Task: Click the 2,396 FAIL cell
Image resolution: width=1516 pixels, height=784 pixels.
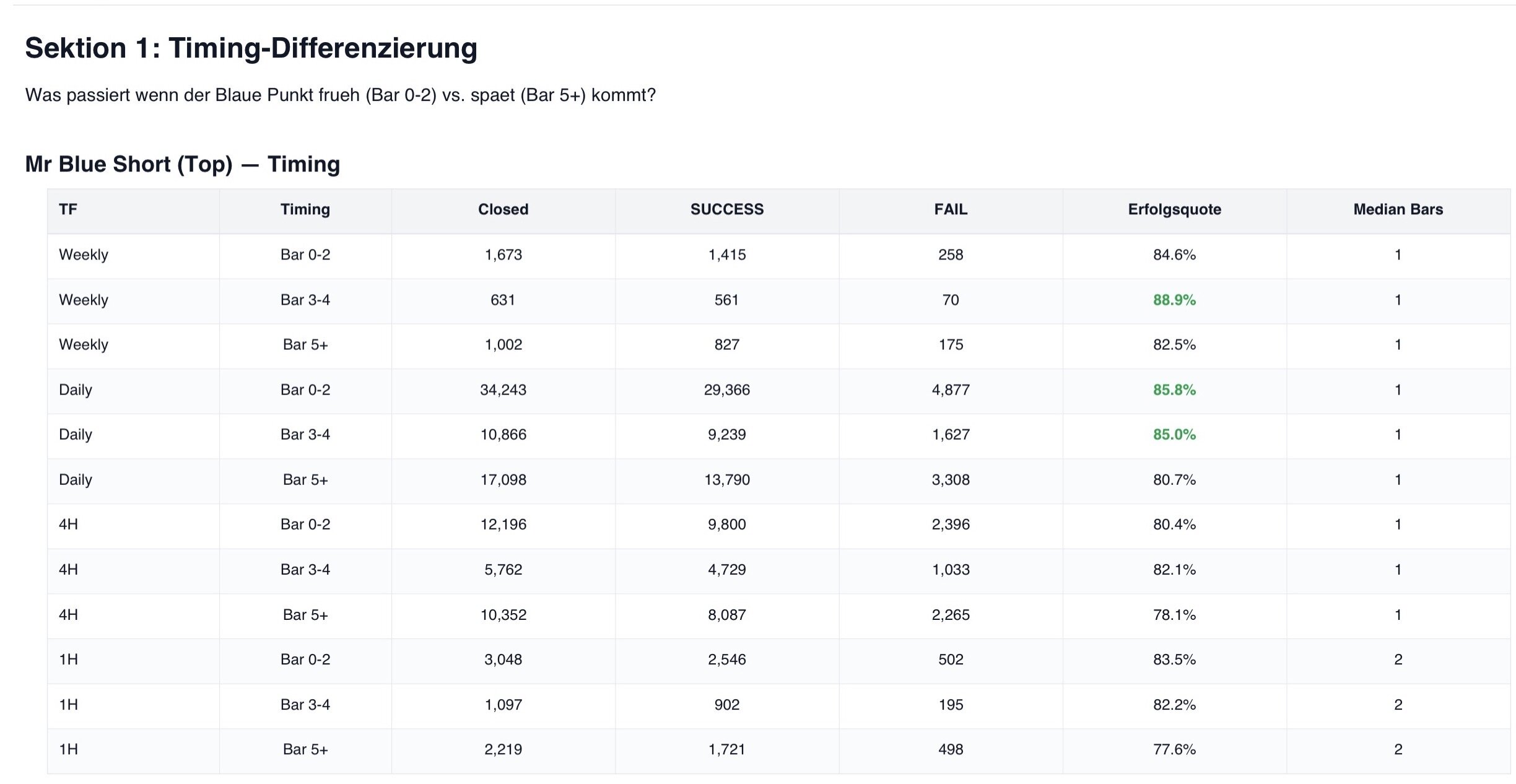Action: [x=951, y=525]
